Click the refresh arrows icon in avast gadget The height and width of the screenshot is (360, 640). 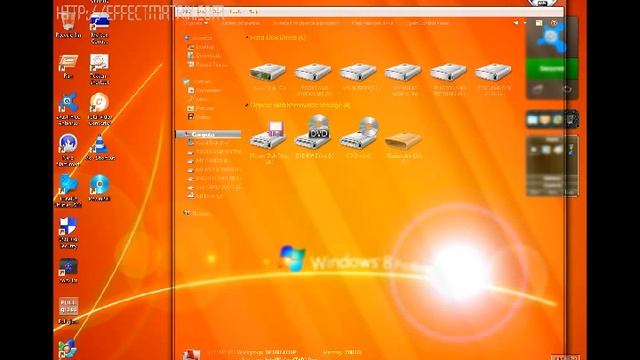click(x=567, y=89)
